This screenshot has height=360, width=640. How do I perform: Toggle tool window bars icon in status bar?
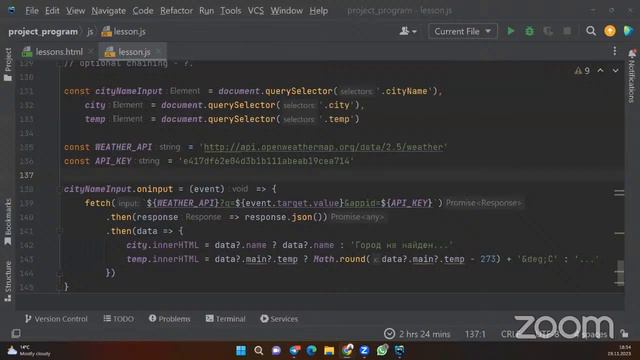click(x=16, y=334)
